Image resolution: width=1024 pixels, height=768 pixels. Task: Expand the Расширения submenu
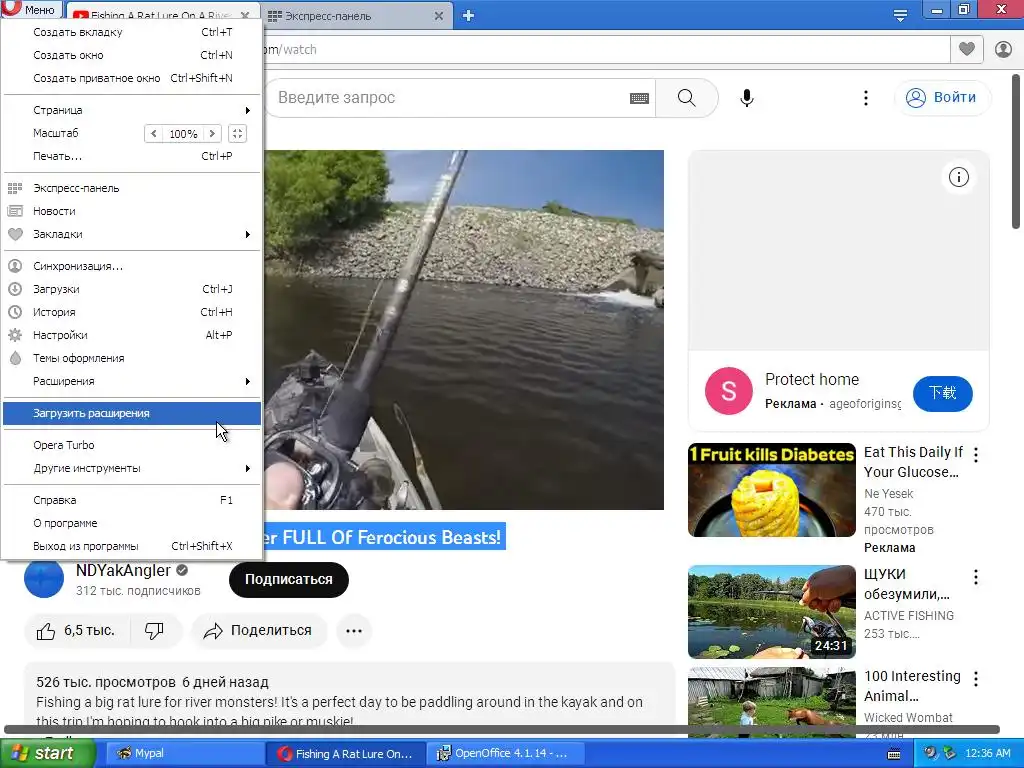[x=132, y=381]
